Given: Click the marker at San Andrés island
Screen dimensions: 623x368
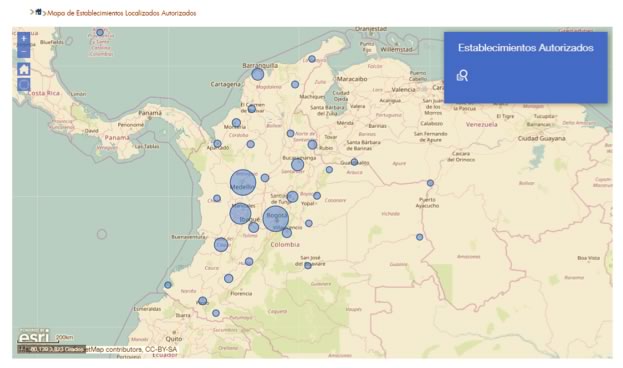Looking at the screenshot, I should (x=100, y=32).
